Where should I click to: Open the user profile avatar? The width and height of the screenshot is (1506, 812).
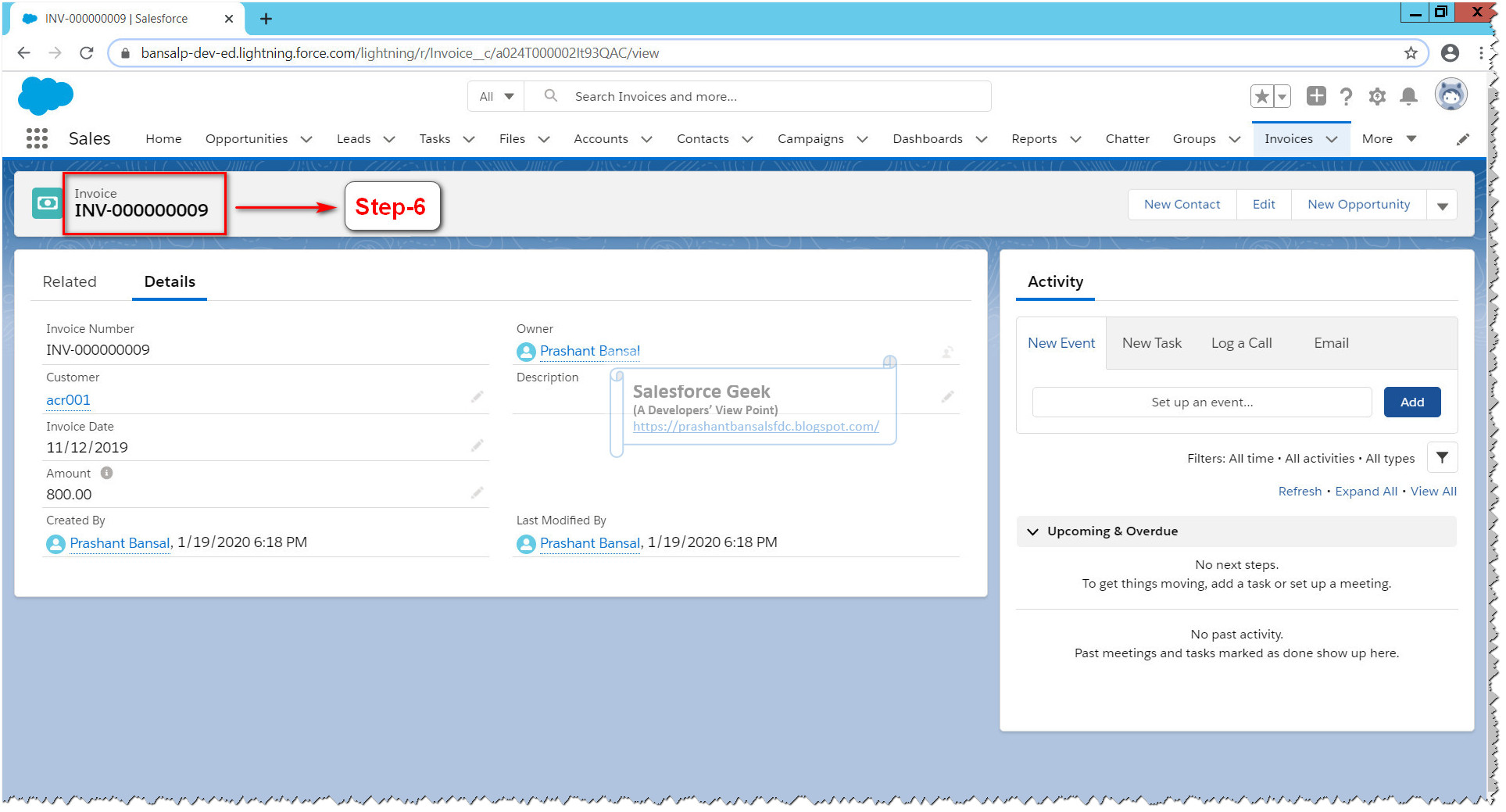point(1451,94)
